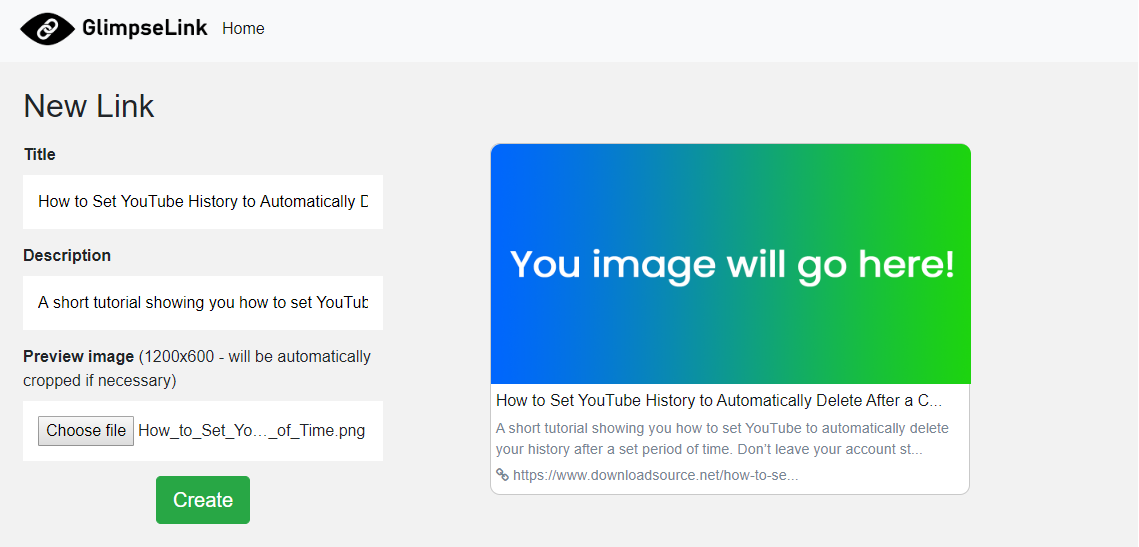Click the preview card description text
Viewport: 1139px width, 547px height.
pyautogui.click(x=723, y=439)
